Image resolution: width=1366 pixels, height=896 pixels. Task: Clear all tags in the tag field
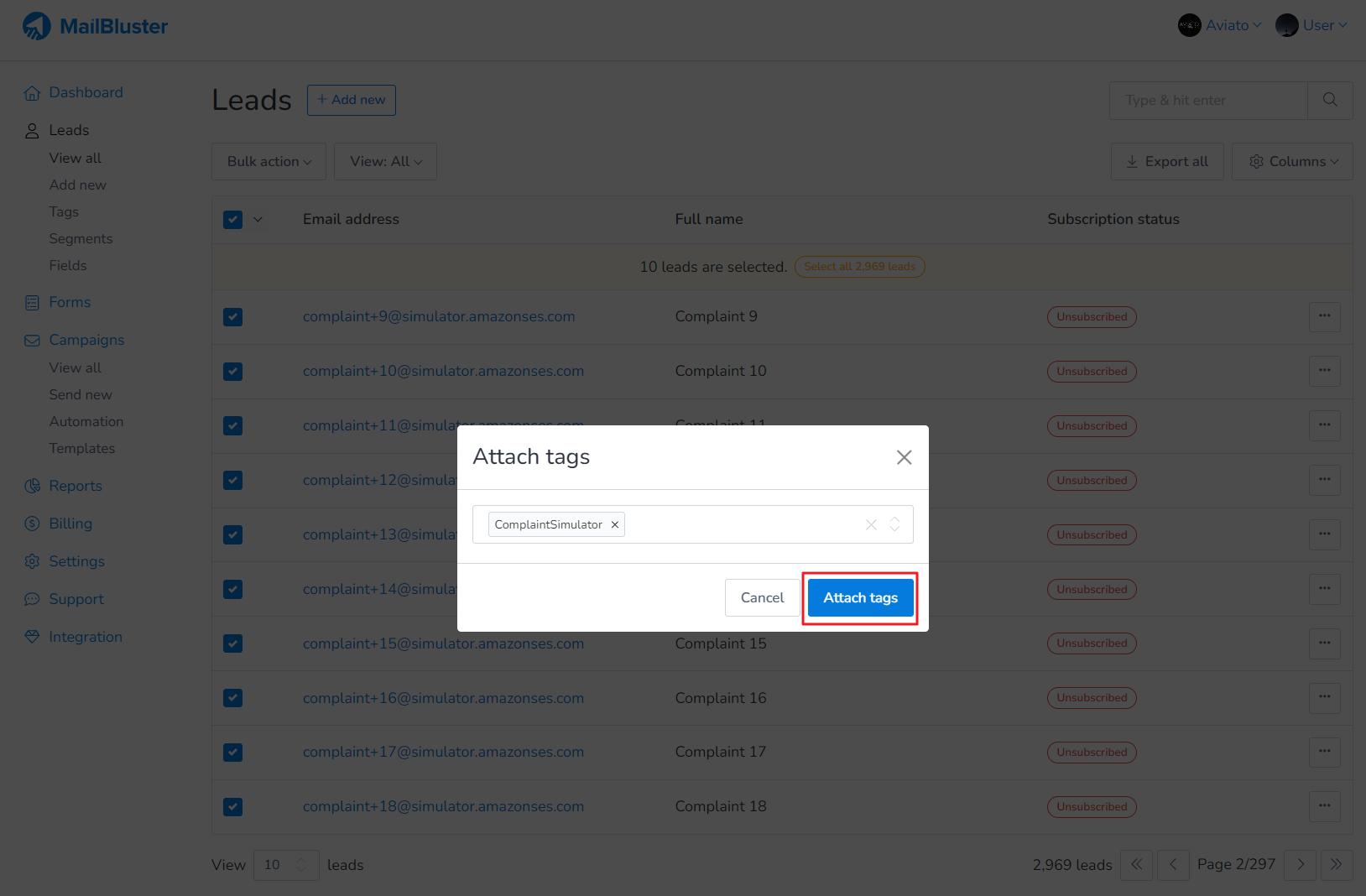point(871,524)
